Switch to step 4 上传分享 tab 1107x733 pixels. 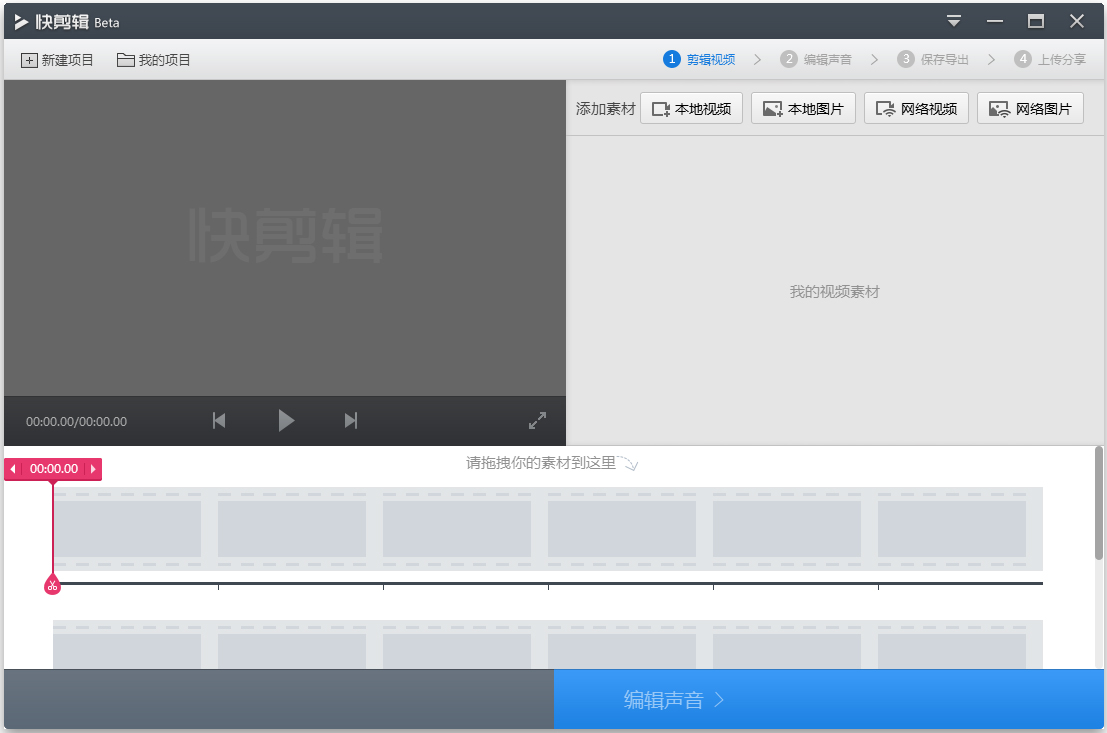1050,59
